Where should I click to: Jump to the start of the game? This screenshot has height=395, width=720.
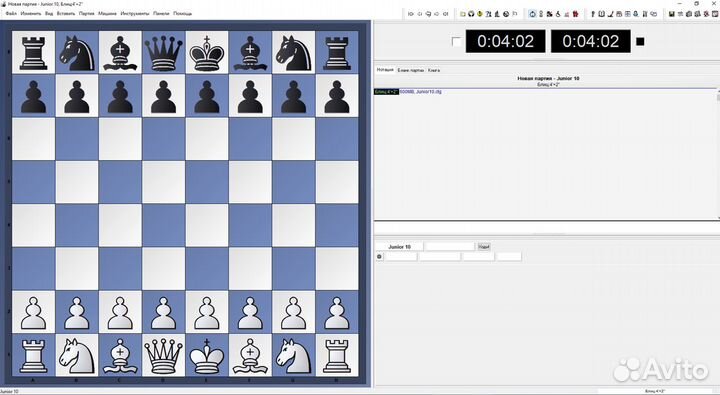coord(411,14)
